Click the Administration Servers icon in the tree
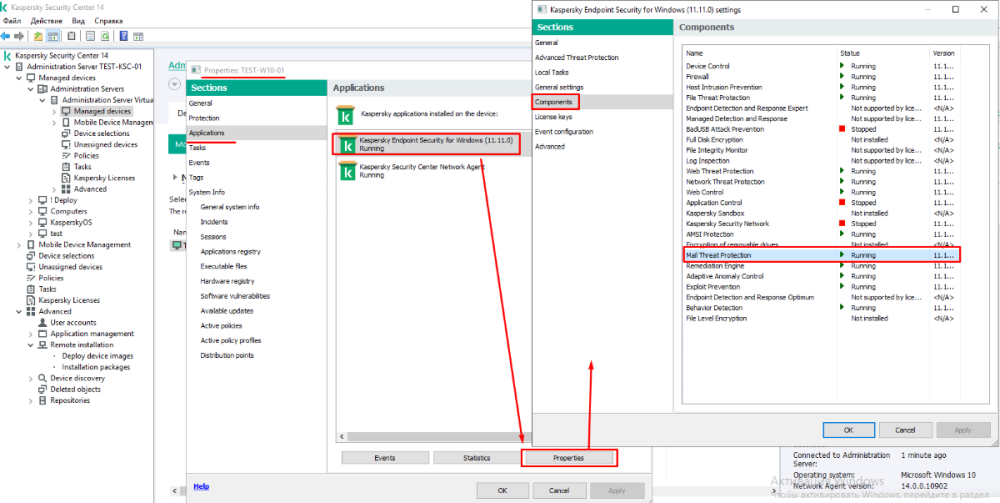Viewport: 1000px width, 503px height. (43, 89)
